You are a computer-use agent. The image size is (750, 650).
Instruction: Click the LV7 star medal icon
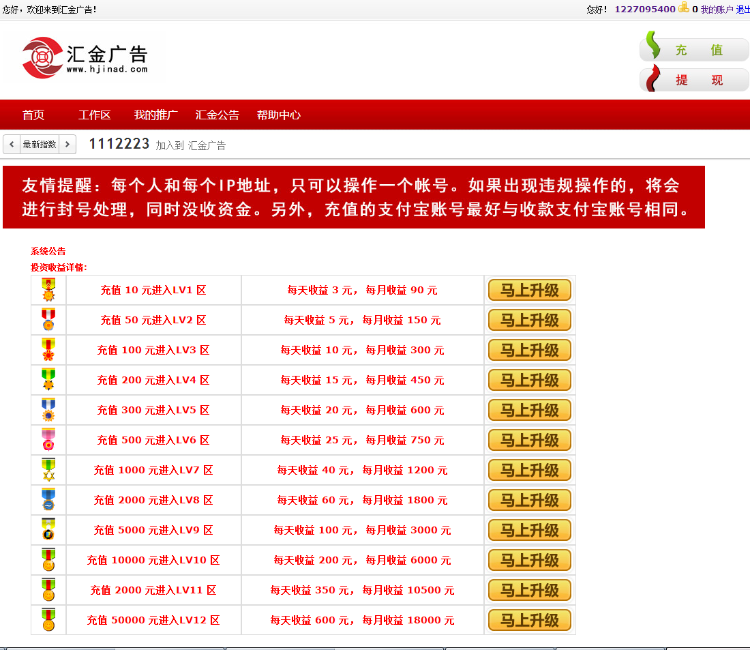pos(48,470)
